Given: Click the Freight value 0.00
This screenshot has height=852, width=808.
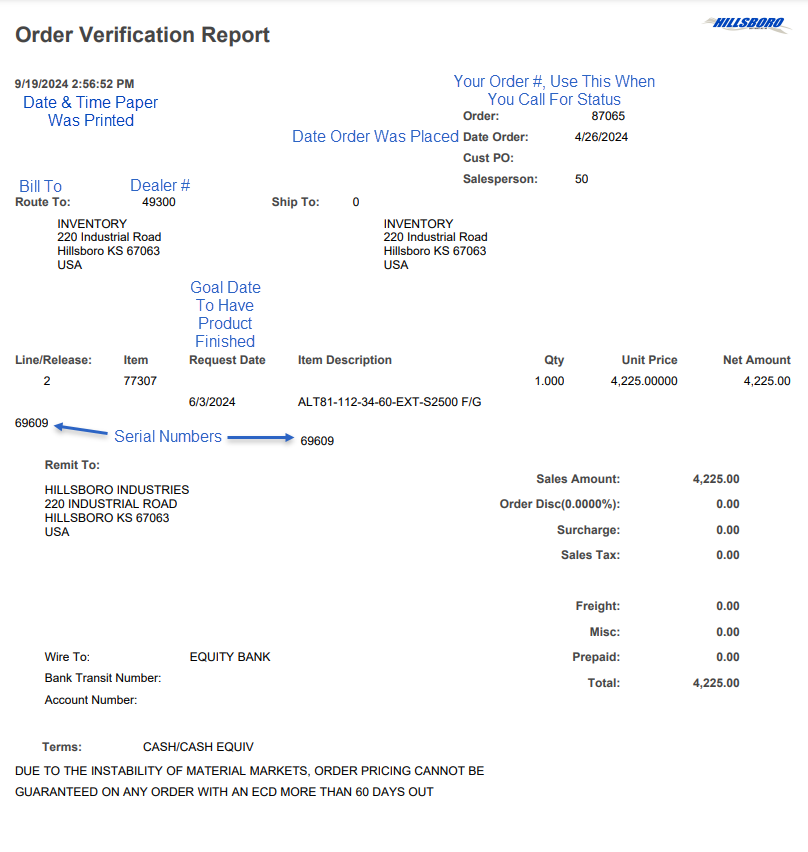Looking at the screenshot, I should [728, 606].
